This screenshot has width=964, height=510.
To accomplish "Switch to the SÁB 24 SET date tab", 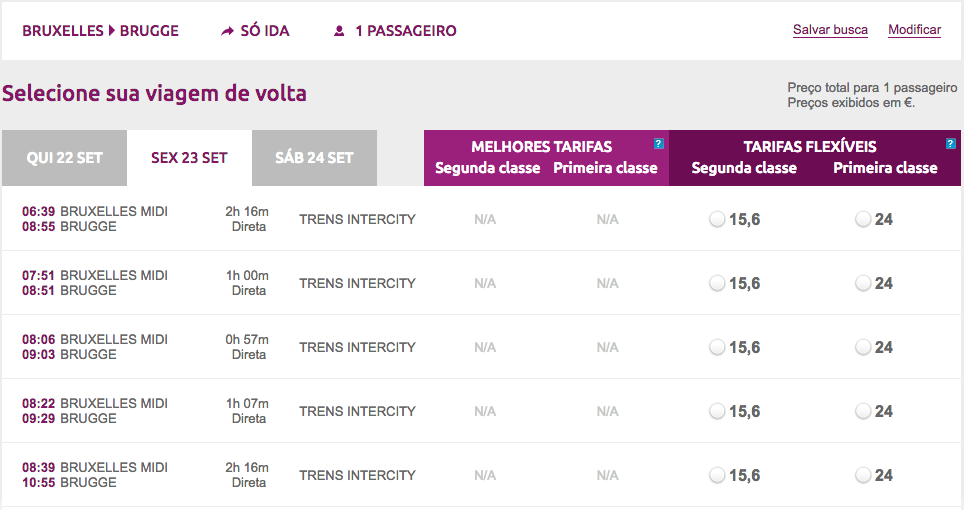I will [x=314, y=158].
